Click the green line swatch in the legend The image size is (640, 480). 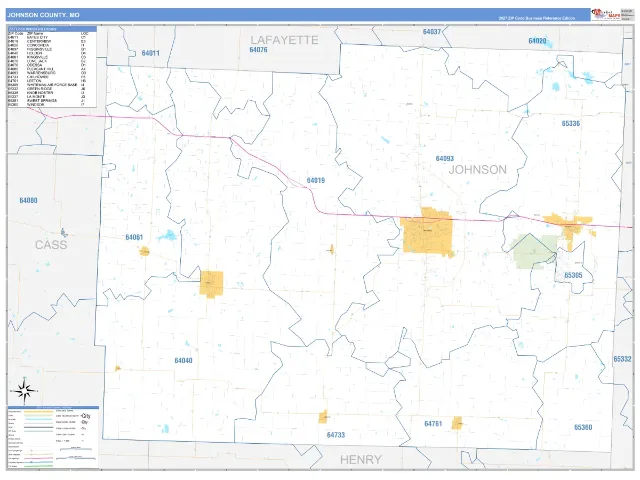38,466
